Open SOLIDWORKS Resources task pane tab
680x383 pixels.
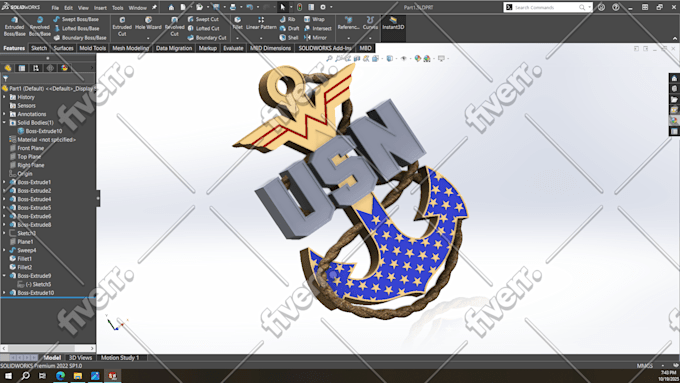(674, 78)
